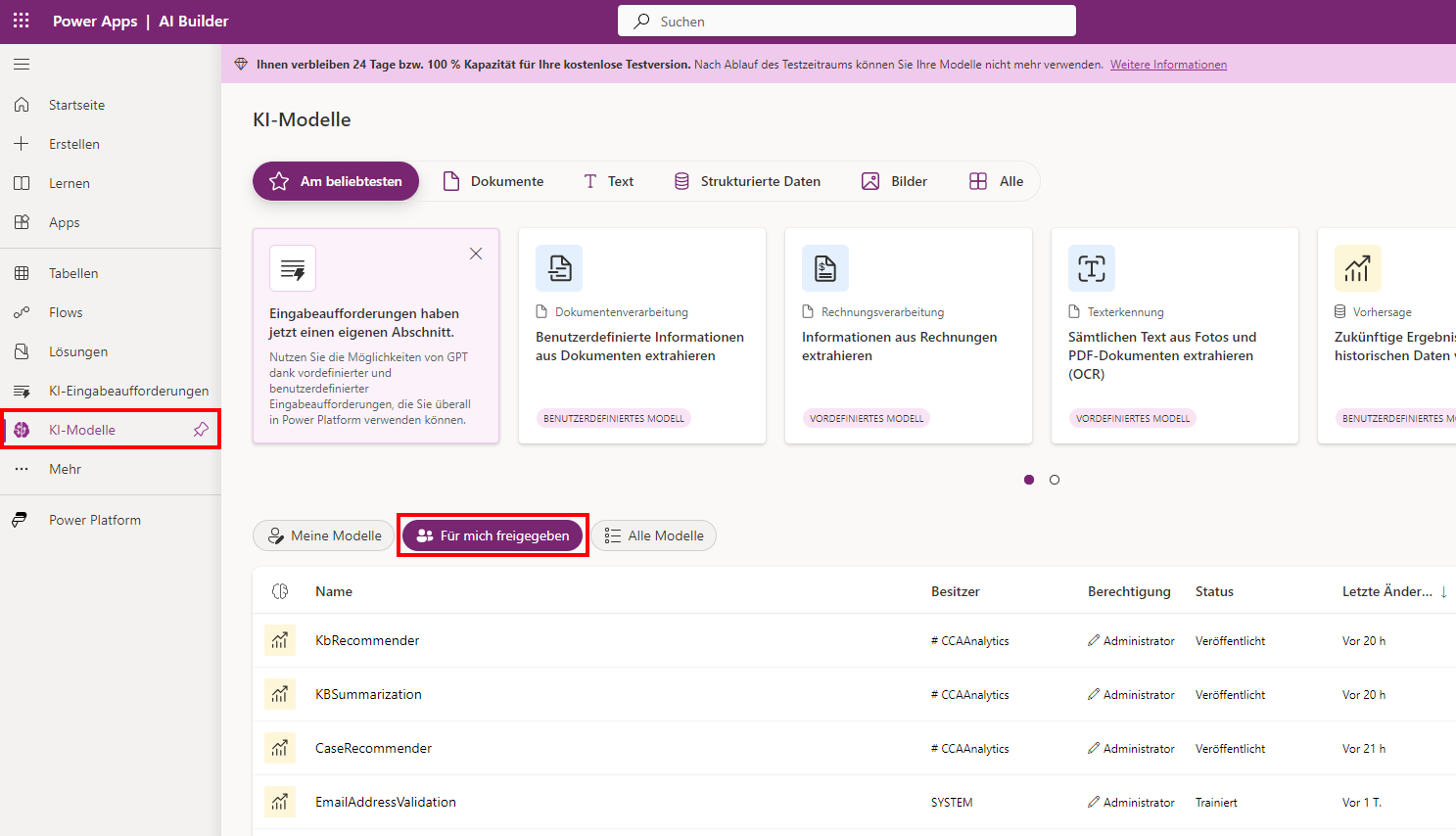Click inside the Suchen search field
Viewport: 1456px width, 836px height.
846,20
